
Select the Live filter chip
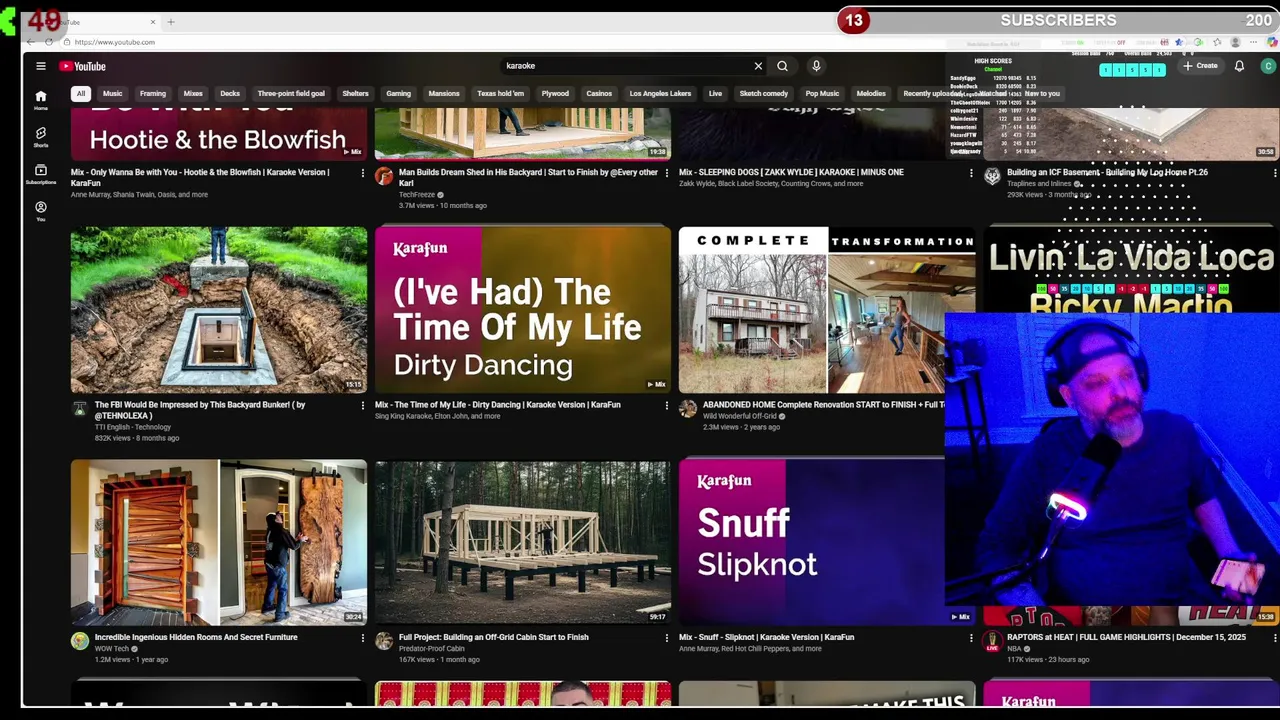pyautogui.click(x=715, y=94)
